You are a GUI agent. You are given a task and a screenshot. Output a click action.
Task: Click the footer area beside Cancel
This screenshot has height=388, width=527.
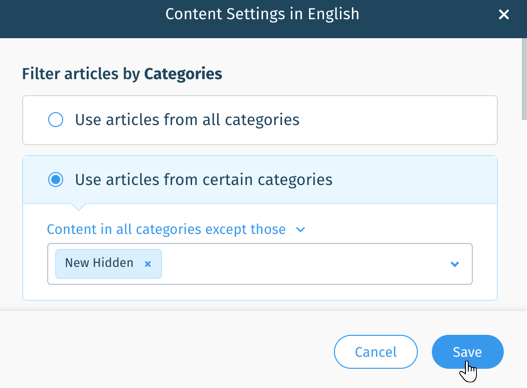tap(167, 352)
